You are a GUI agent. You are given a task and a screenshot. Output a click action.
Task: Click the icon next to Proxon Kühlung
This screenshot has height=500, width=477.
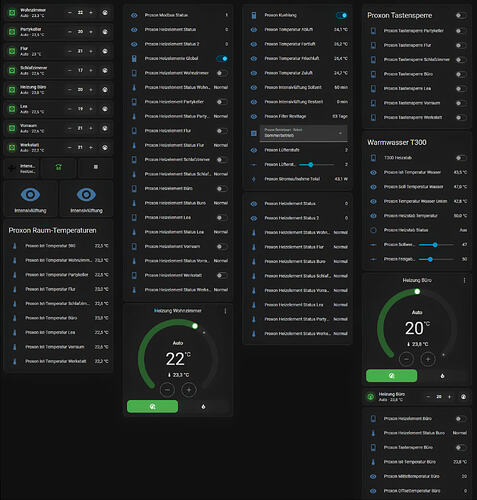(254, 15)
